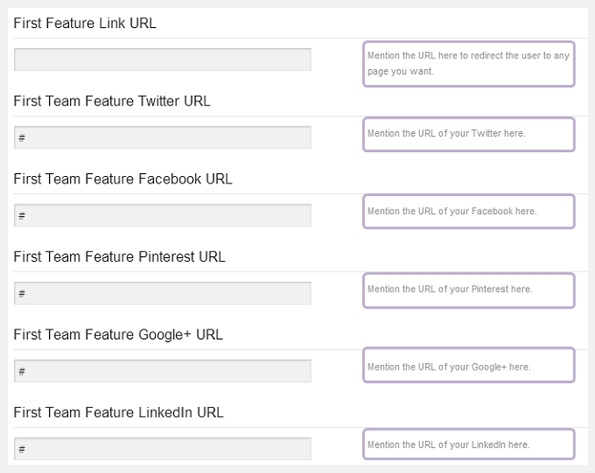Click the 'URL of your Twitter' hint box
Viewport: 595px width, 473px height.
(x=469, y=134)
